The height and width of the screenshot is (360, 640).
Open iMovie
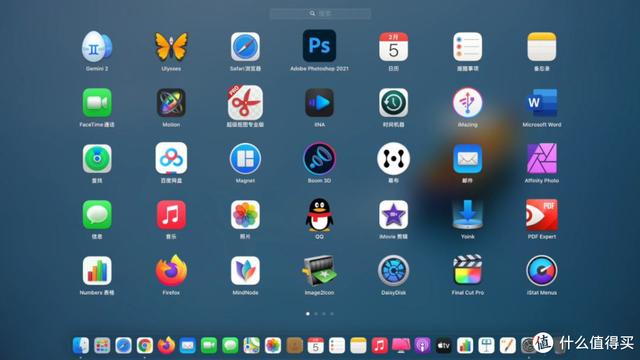[393, 214]
